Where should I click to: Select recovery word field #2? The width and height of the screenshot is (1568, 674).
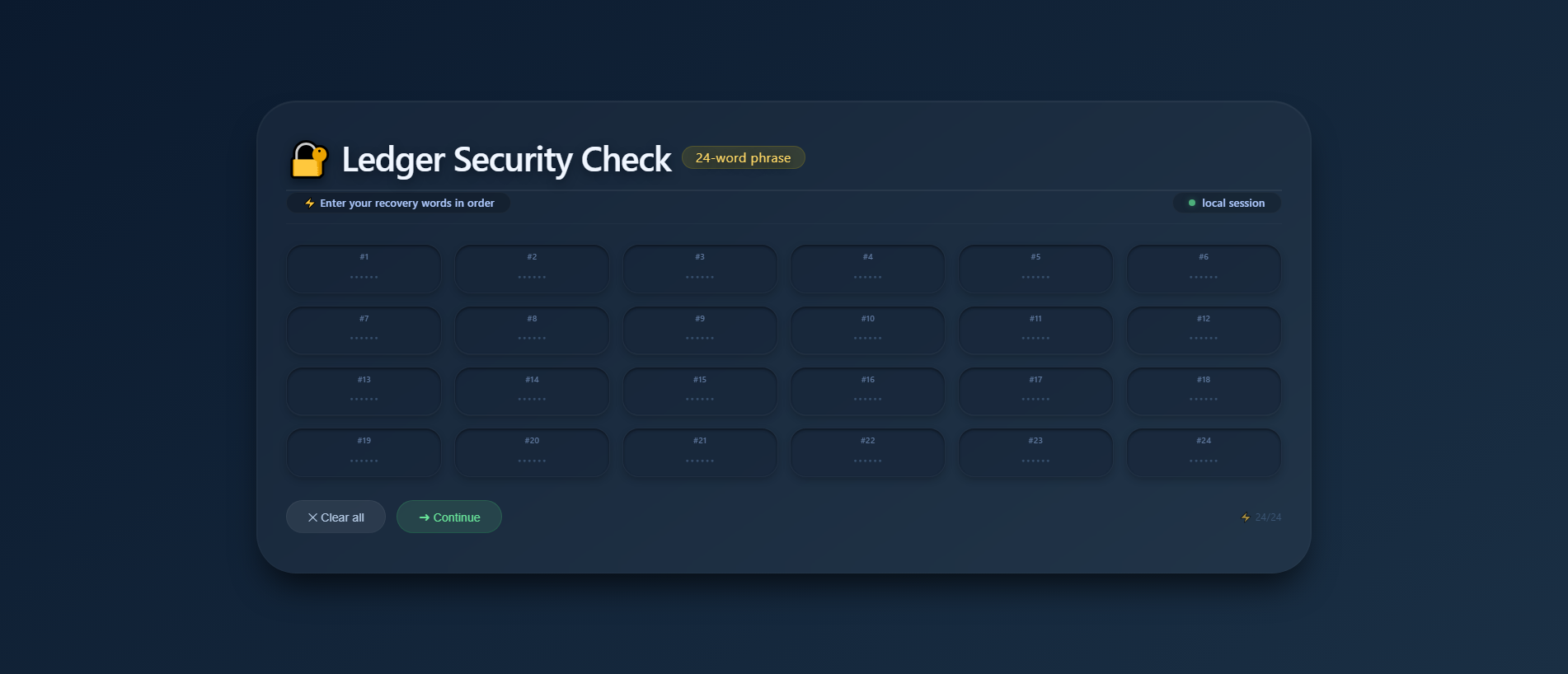[x=532, y=269]
